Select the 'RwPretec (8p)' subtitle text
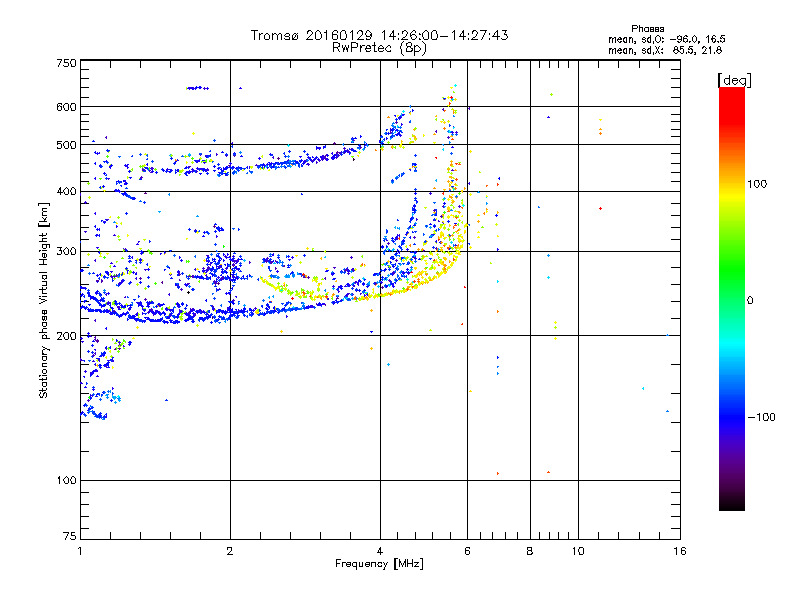The image size is (800, 600). click(x=379, y=48)
